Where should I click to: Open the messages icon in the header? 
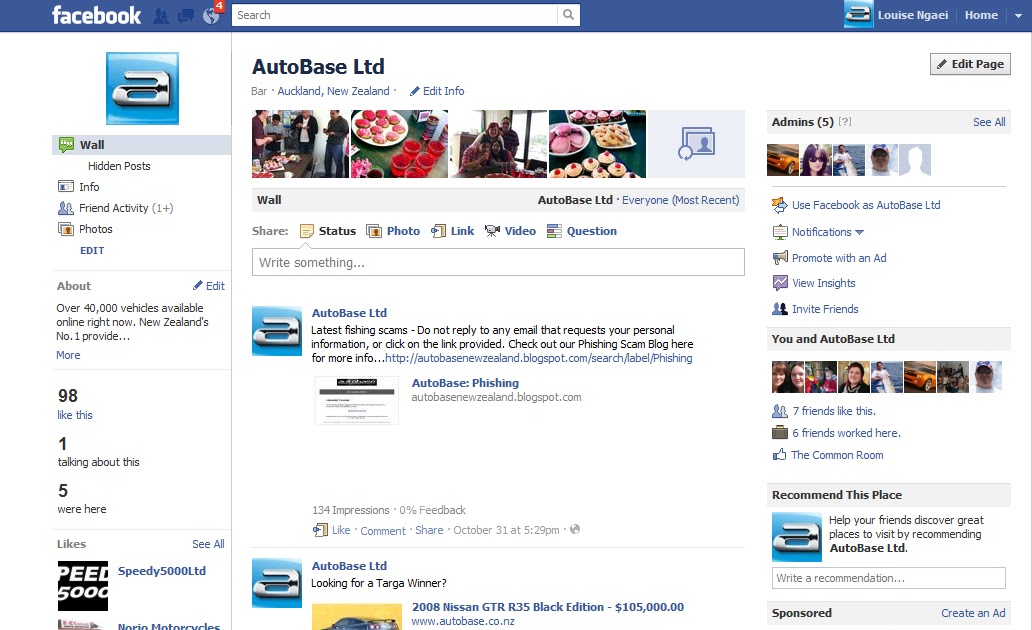pyautogui.click(x=186, y=15)
